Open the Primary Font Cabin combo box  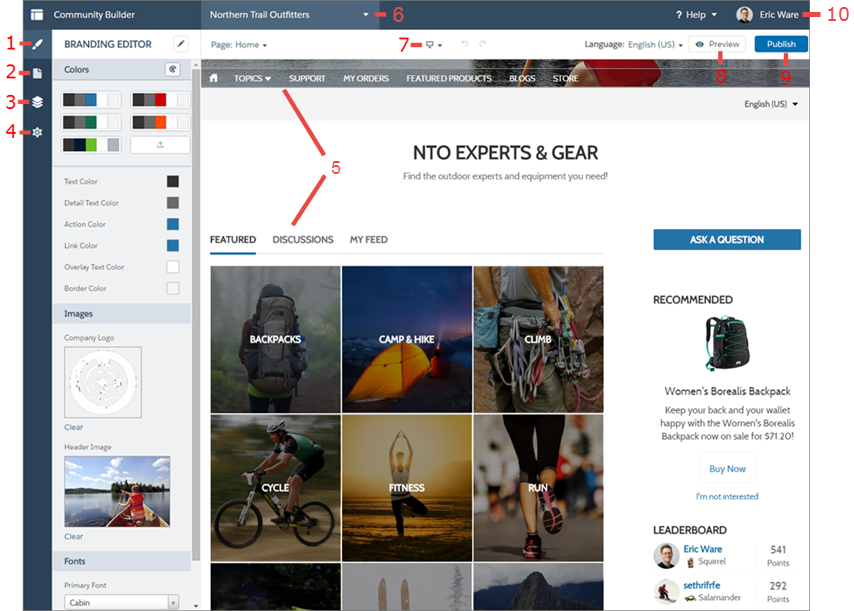(121, 602)
